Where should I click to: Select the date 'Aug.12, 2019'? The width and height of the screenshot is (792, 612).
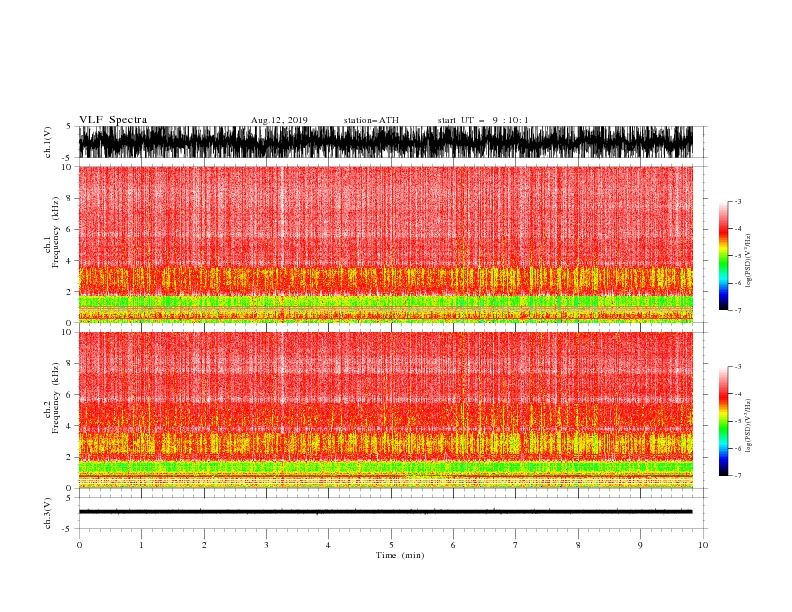[x=279, y=120]
